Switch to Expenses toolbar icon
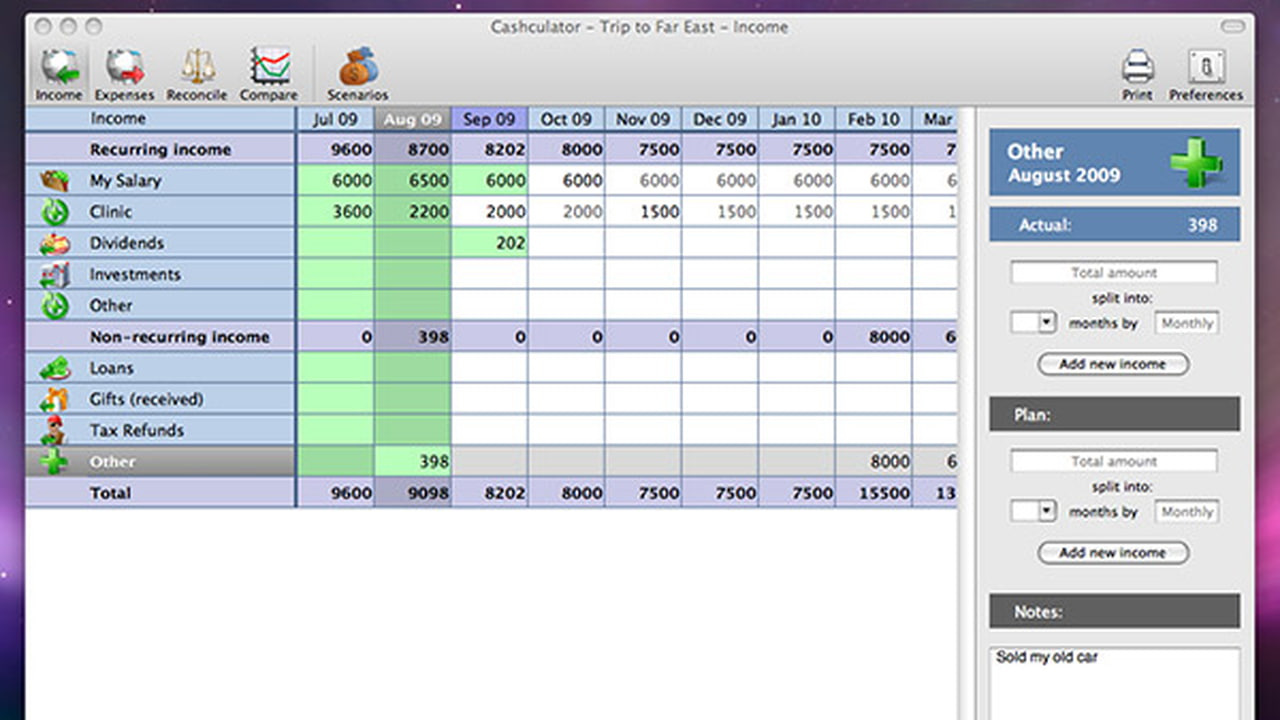This screenshot has height=720, width=1280. point(124,74)
